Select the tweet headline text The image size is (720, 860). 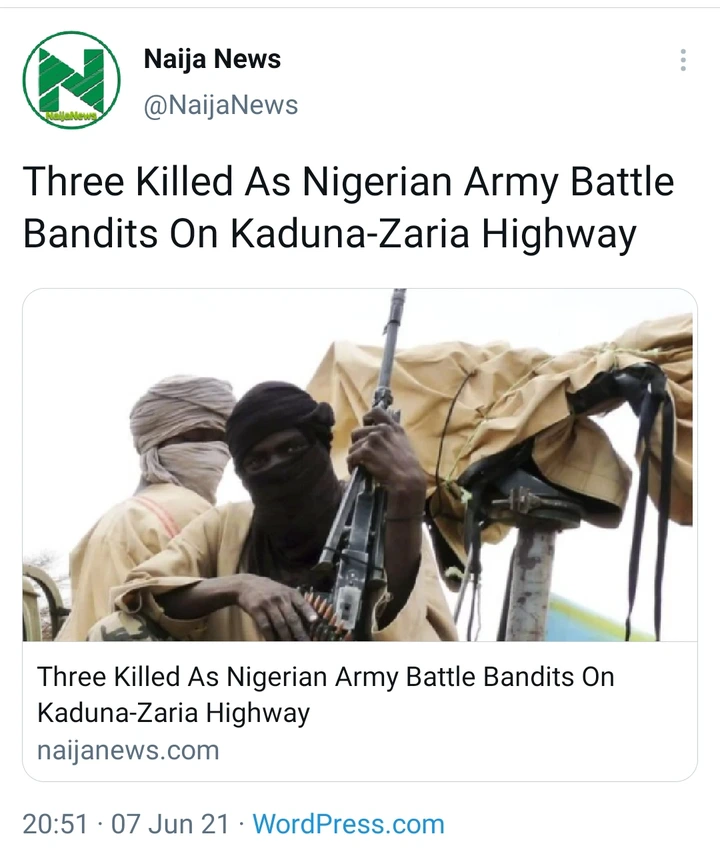point(348,207)
